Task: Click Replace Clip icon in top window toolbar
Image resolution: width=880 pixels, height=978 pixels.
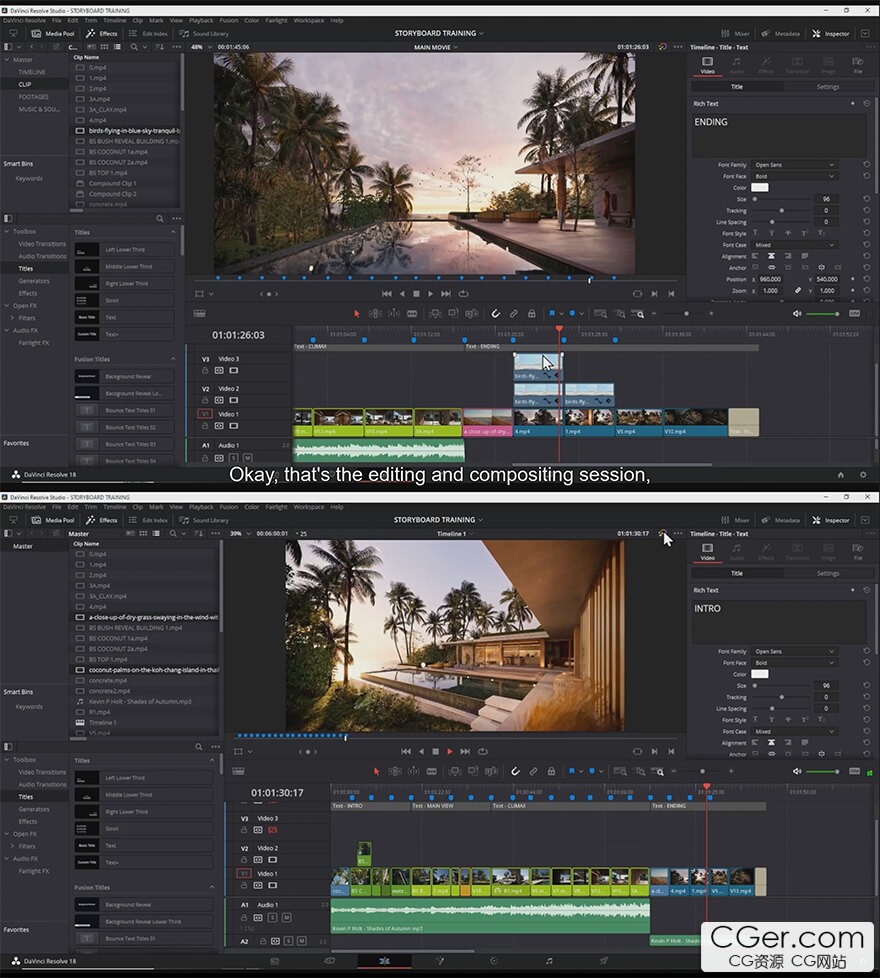Action: (x=472, y=314)
